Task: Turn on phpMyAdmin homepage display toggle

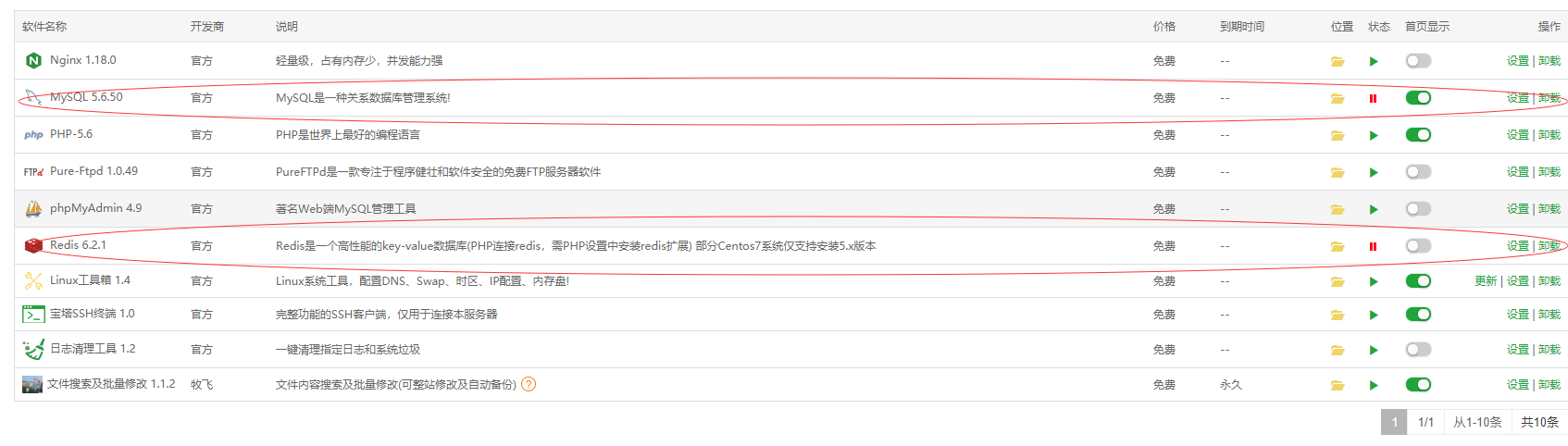Action: tap(1418, 209)
